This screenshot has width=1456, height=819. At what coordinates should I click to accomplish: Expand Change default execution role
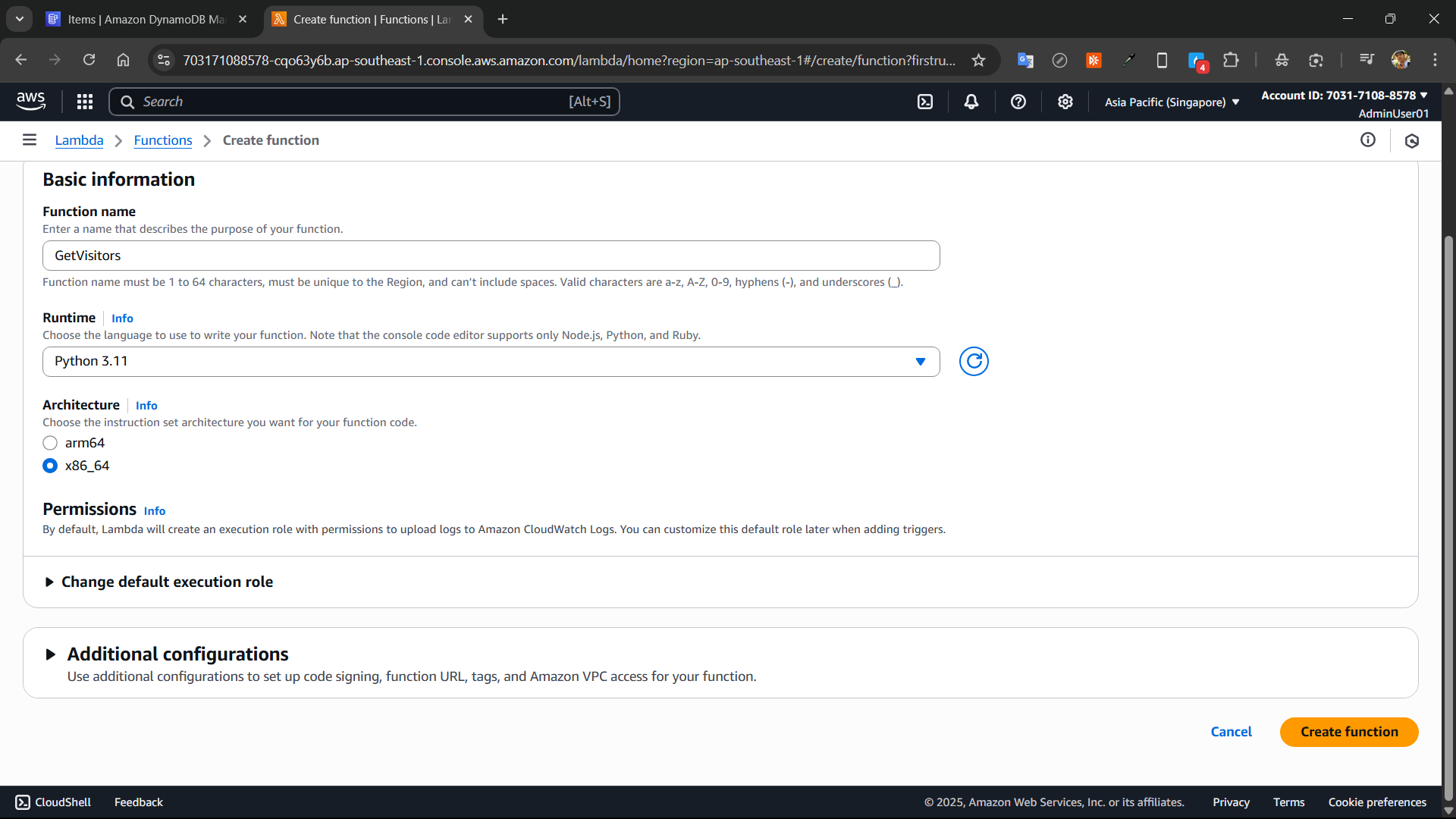tap(158, 582)
